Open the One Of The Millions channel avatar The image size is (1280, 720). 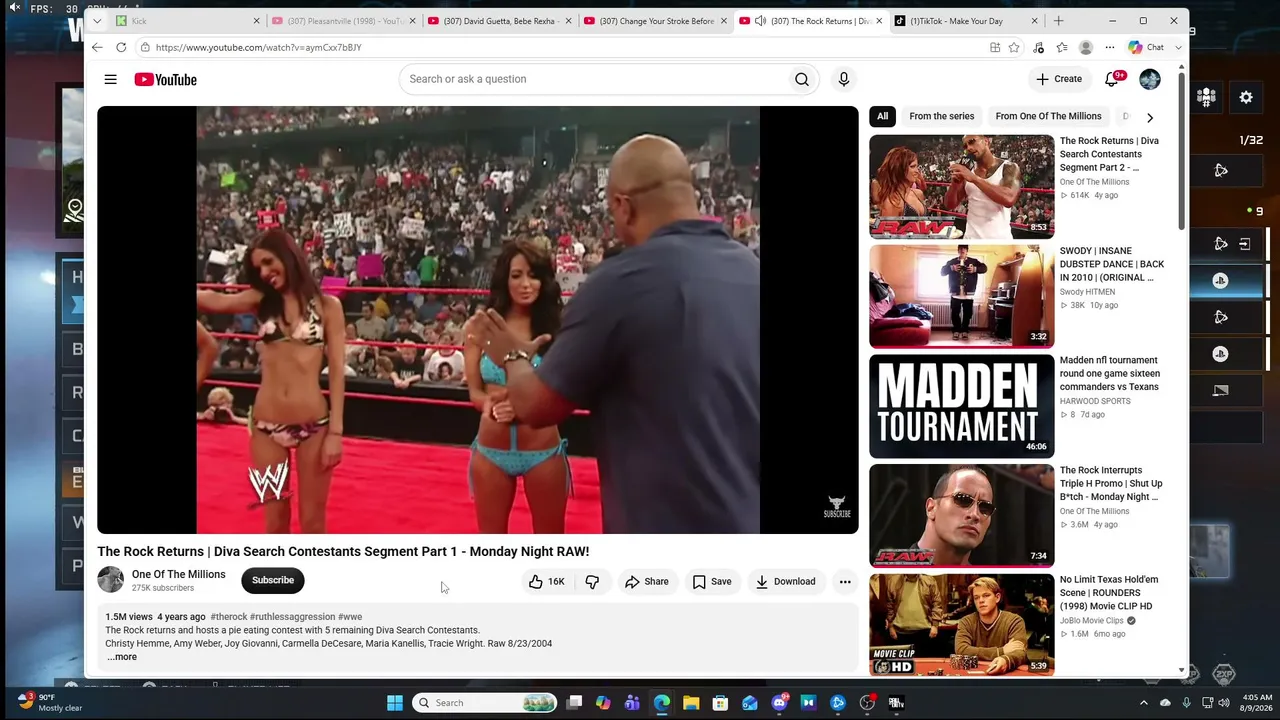(x=110, y=580)
